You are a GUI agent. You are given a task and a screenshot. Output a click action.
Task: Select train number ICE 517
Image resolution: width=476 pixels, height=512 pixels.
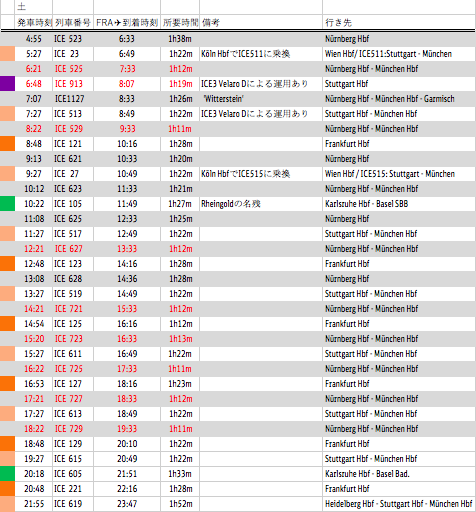click(x=68, y=234)
